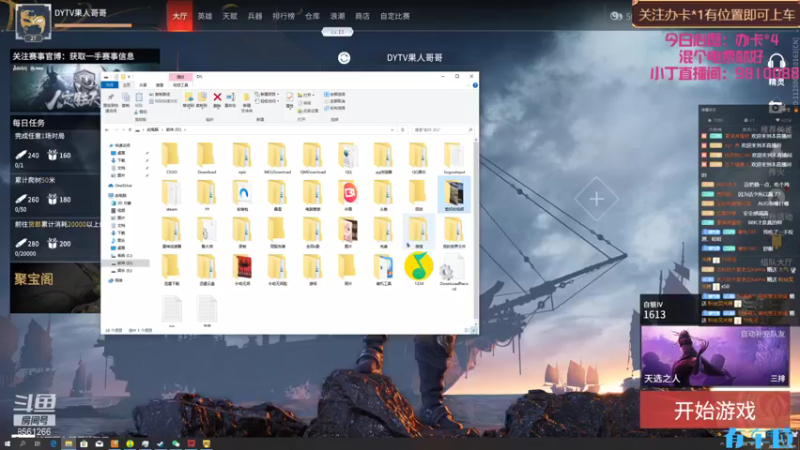Switch to the Explorer Share ribbon tab

[143, 85]
